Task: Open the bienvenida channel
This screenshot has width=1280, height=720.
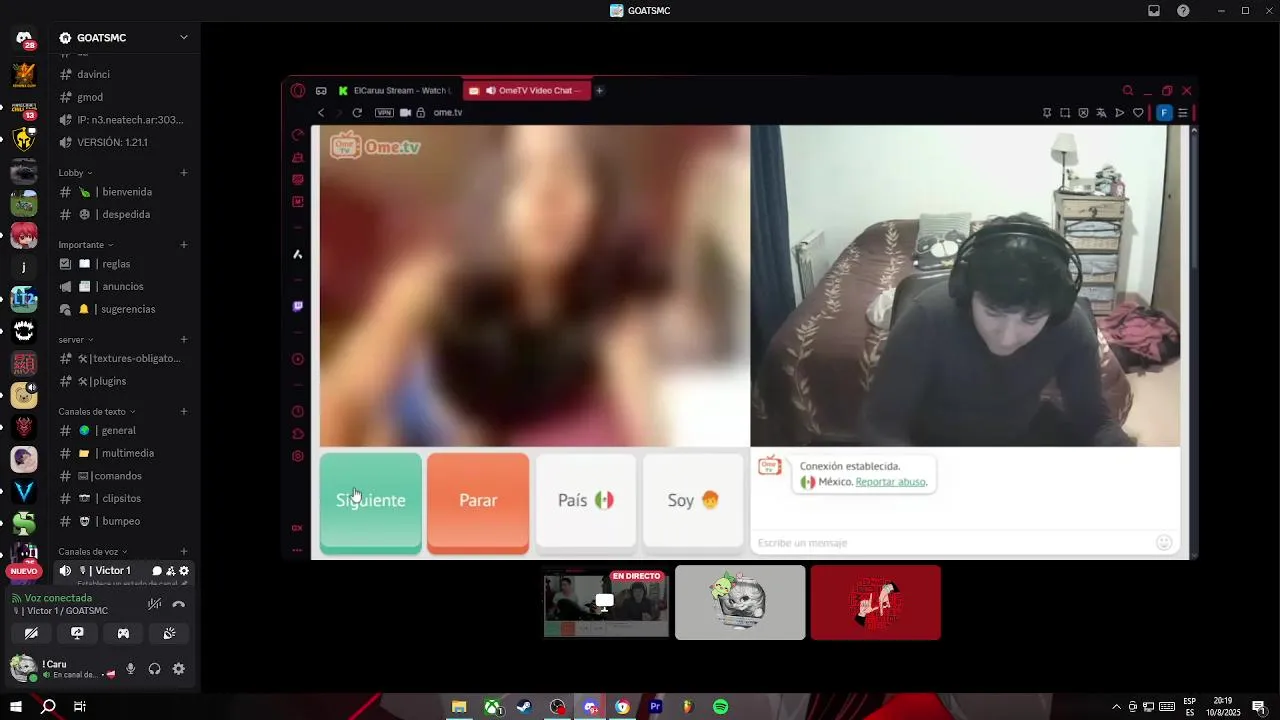Action: pos(123,192)
